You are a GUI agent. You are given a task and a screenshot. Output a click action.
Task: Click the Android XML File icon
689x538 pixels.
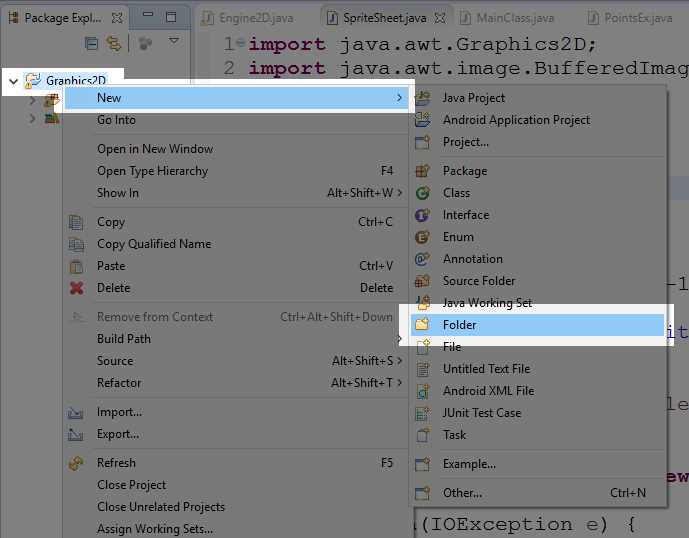pos(423,391)
